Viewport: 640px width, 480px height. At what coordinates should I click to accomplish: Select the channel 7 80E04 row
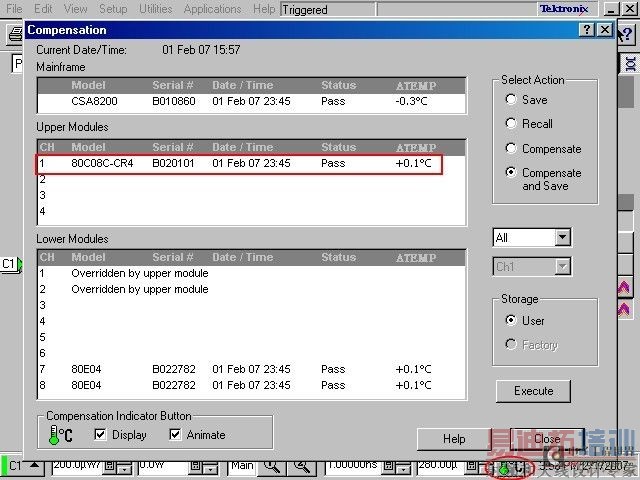251,369
